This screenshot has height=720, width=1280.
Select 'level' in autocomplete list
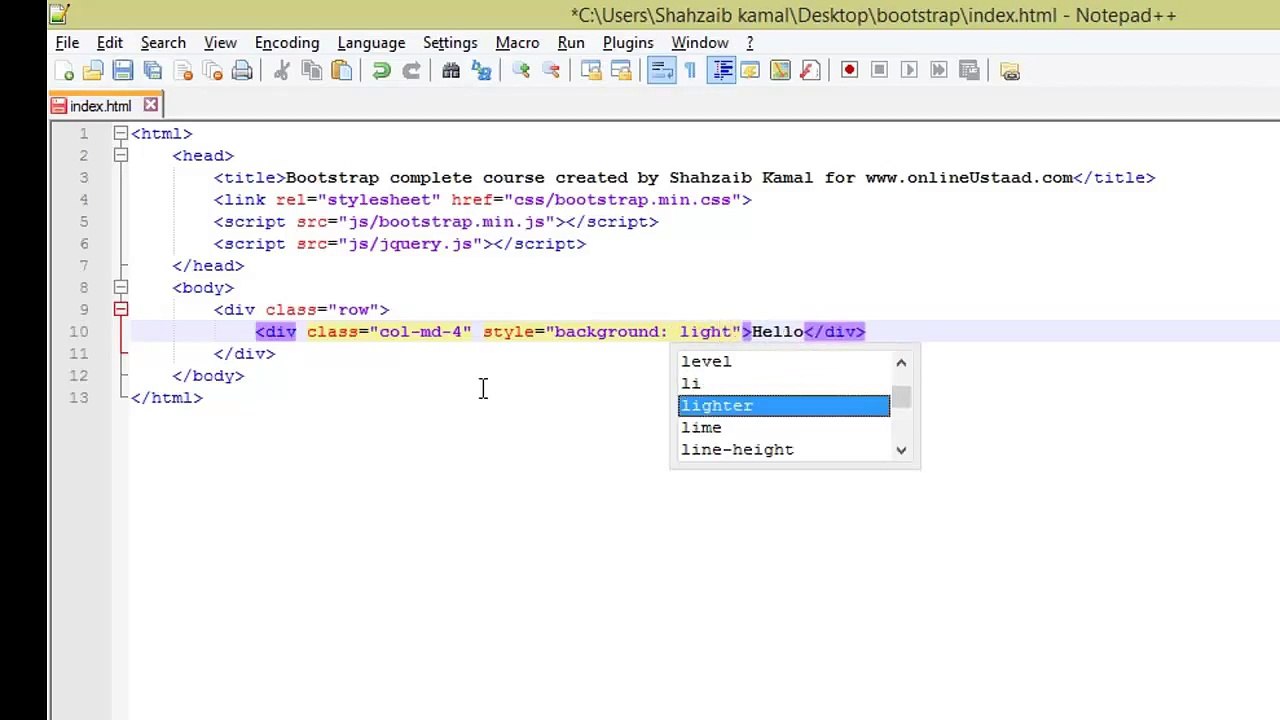pos(784,362)
